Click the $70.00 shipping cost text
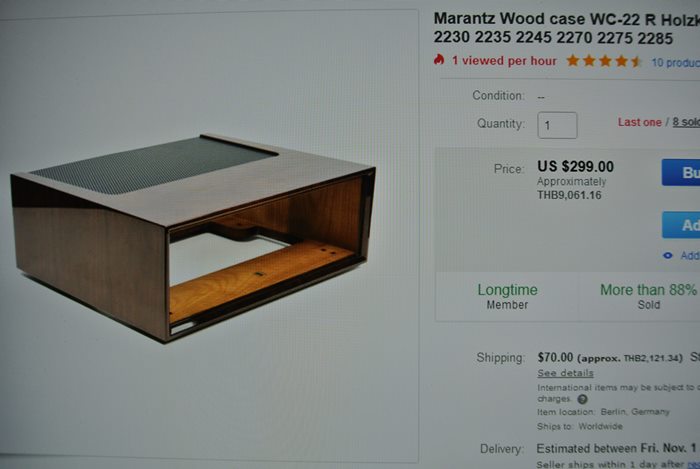700x469 pixels. click(x=555, y=357)
